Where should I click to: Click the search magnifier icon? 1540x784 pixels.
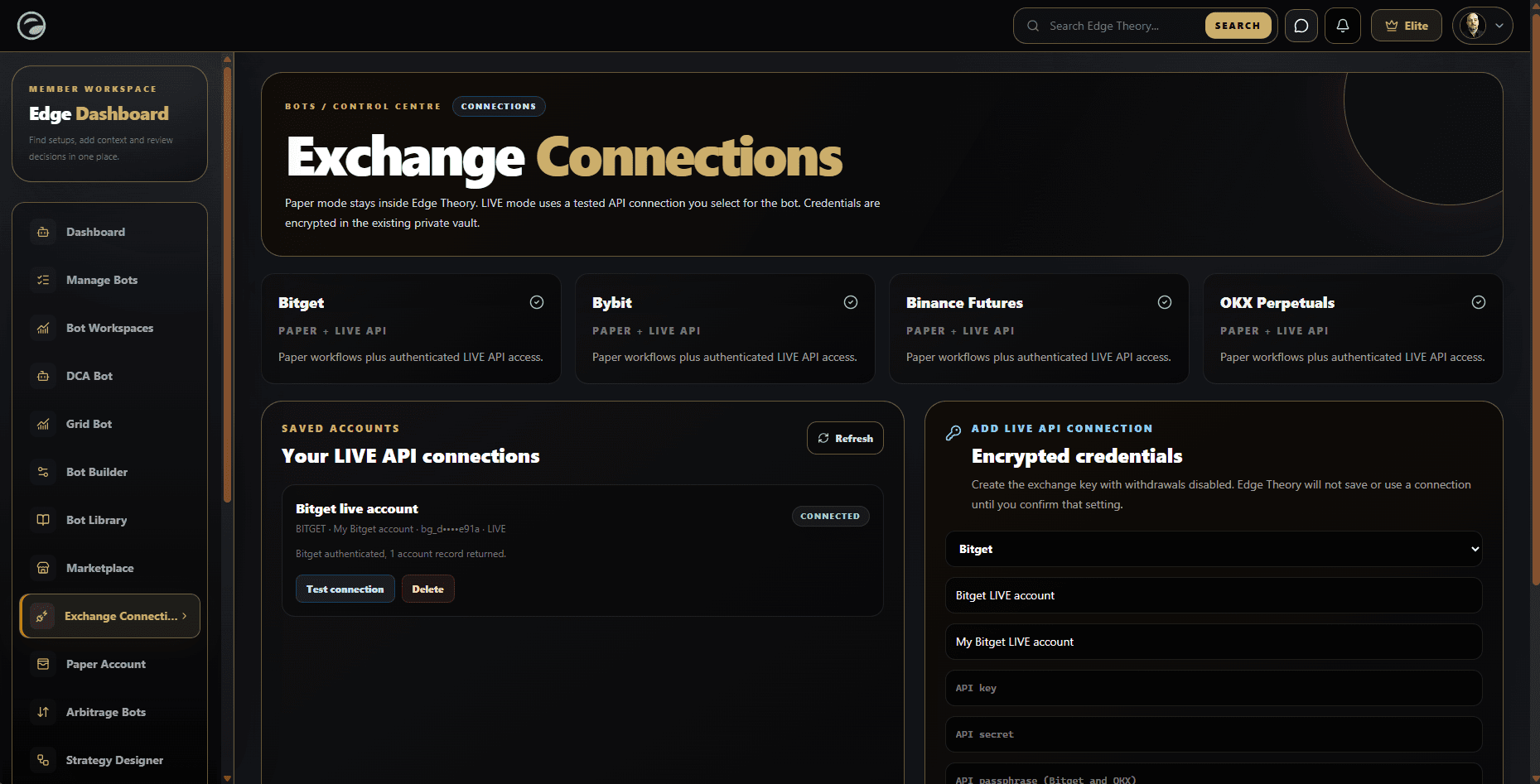click(1033, 26)
